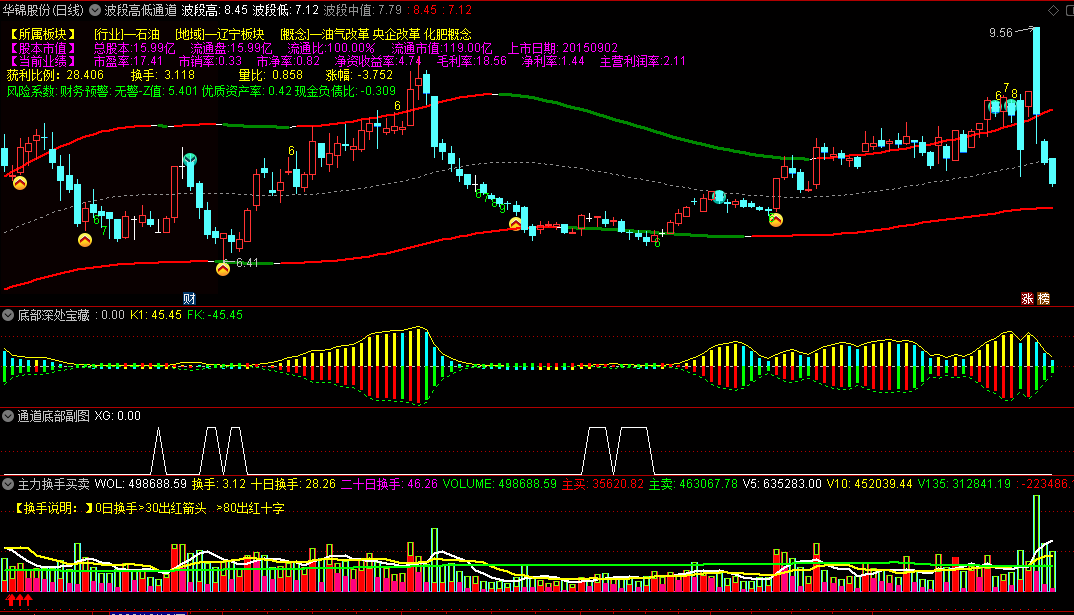Click the 6.41 low price label
This screenshot has height=615, width=1074.
click(247, 263)
